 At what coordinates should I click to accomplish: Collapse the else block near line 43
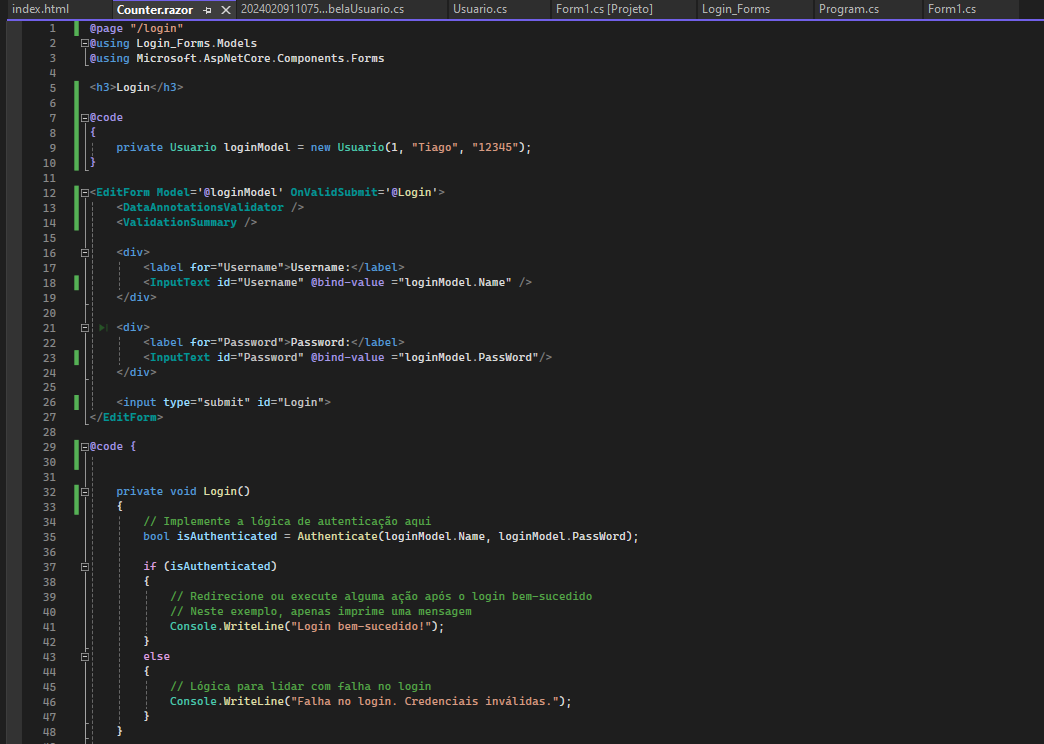click(84, 656)
